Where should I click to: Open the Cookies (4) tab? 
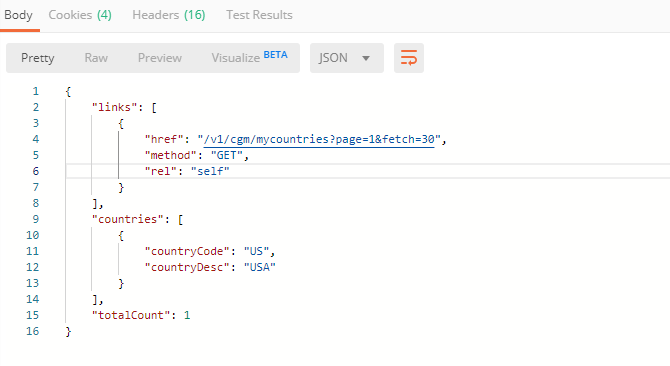[80, 15]
